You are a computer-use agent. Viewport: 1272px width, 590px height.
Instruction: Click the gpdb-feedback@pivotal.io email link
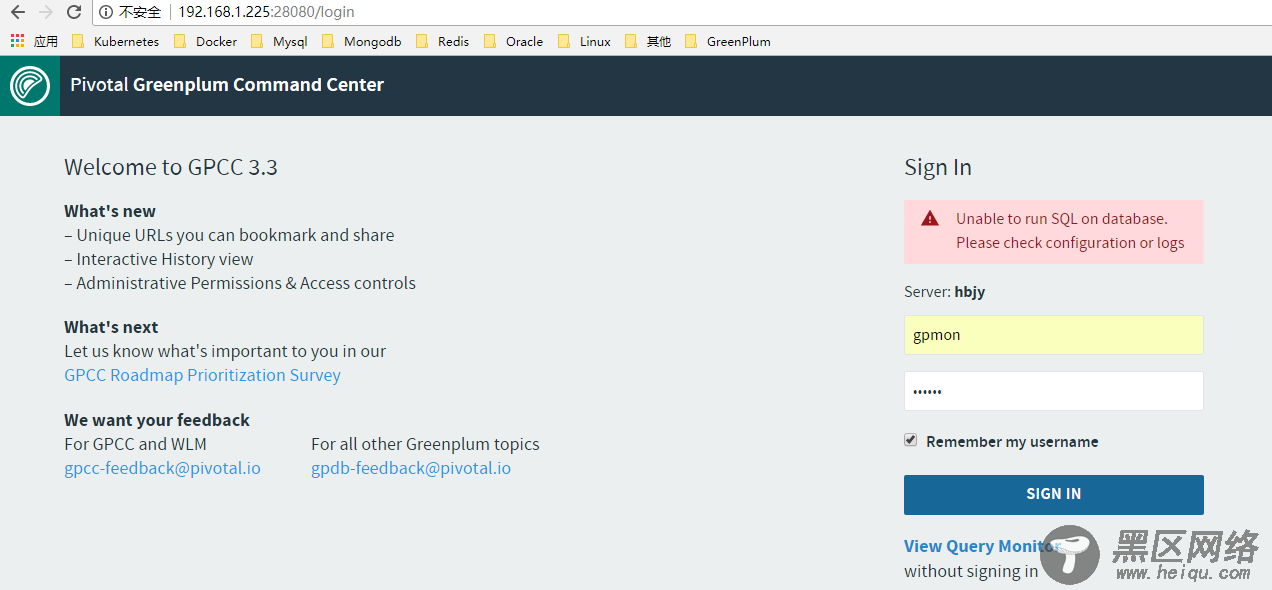pos(411,468)
